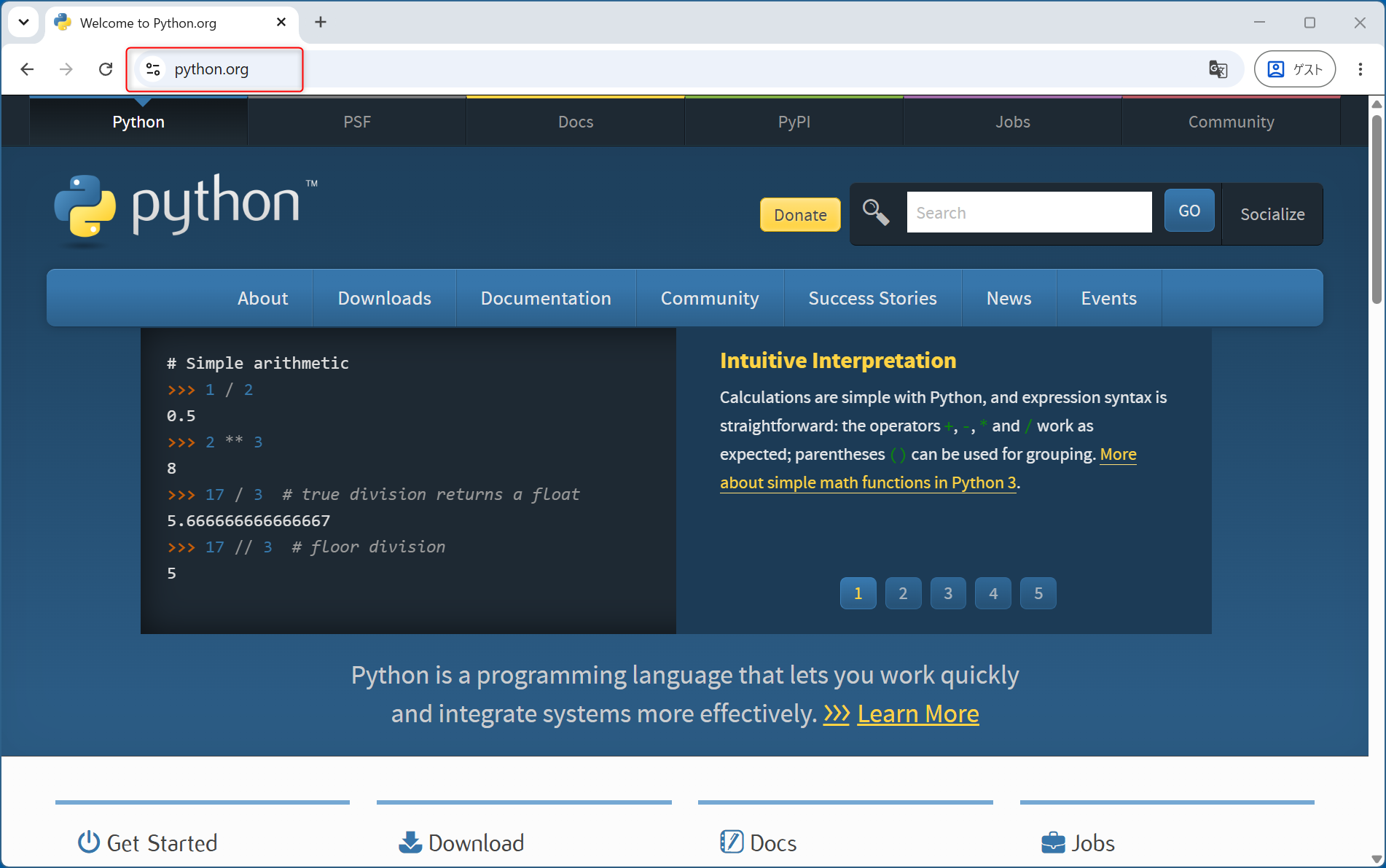
Task: Click the Docs notepad icon
Action: (x=732, y=842)
